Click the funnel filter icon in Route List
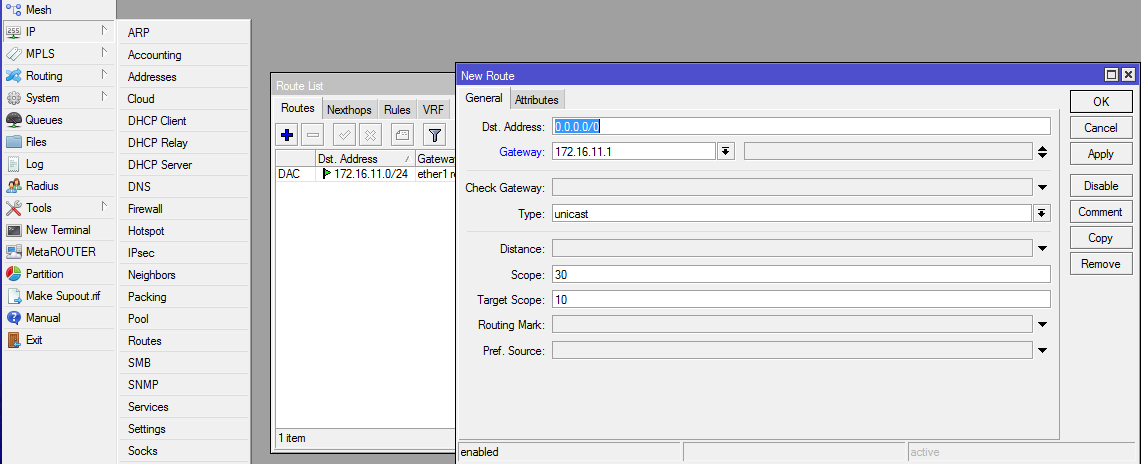 [x=434, y=135]
